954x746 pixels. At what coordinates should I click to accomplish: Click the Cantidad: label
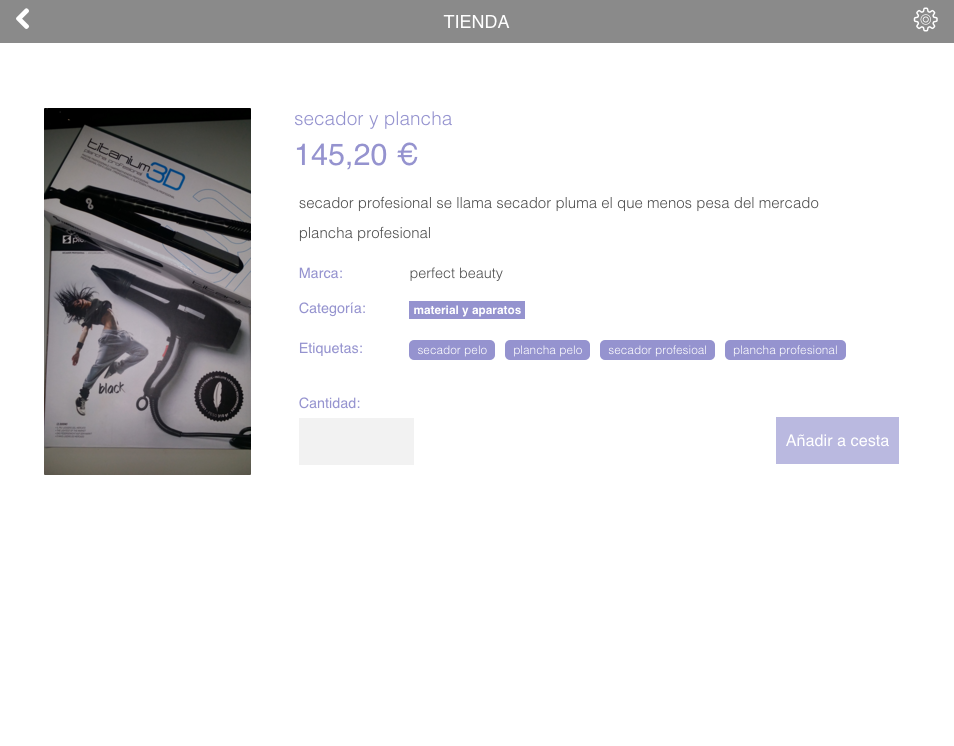(x=329, y=403)
